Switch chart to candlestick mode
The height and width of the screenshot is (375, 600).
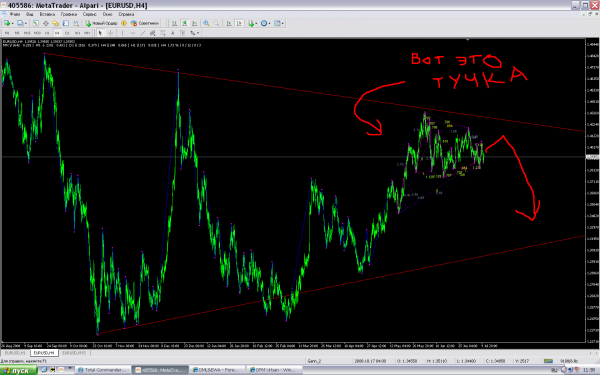(184, 23)
